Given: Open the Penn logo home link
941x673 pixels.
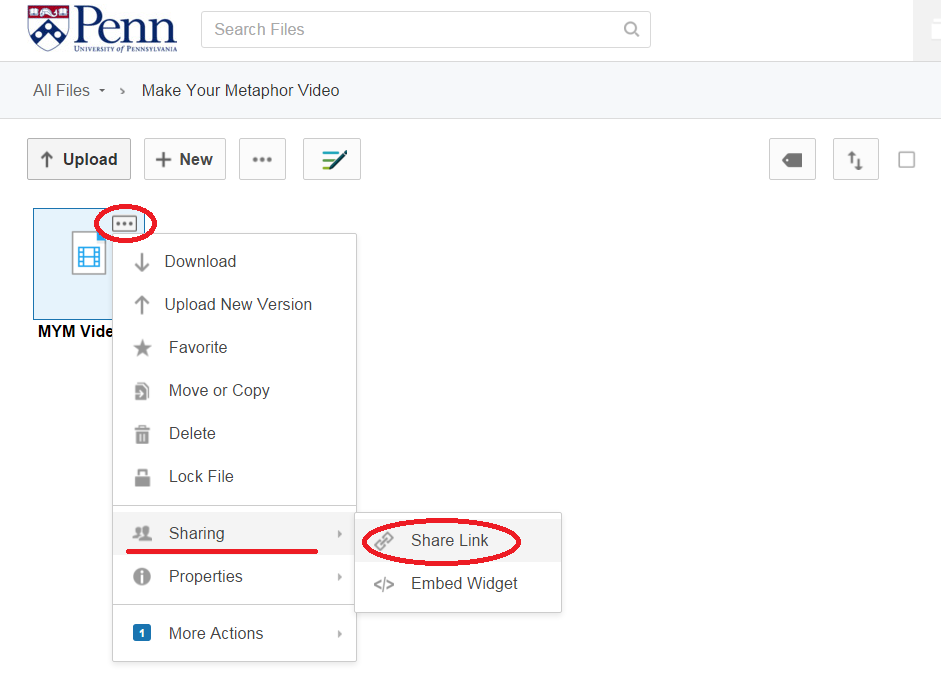Looking at the screenshot, I should coord(102,28).
